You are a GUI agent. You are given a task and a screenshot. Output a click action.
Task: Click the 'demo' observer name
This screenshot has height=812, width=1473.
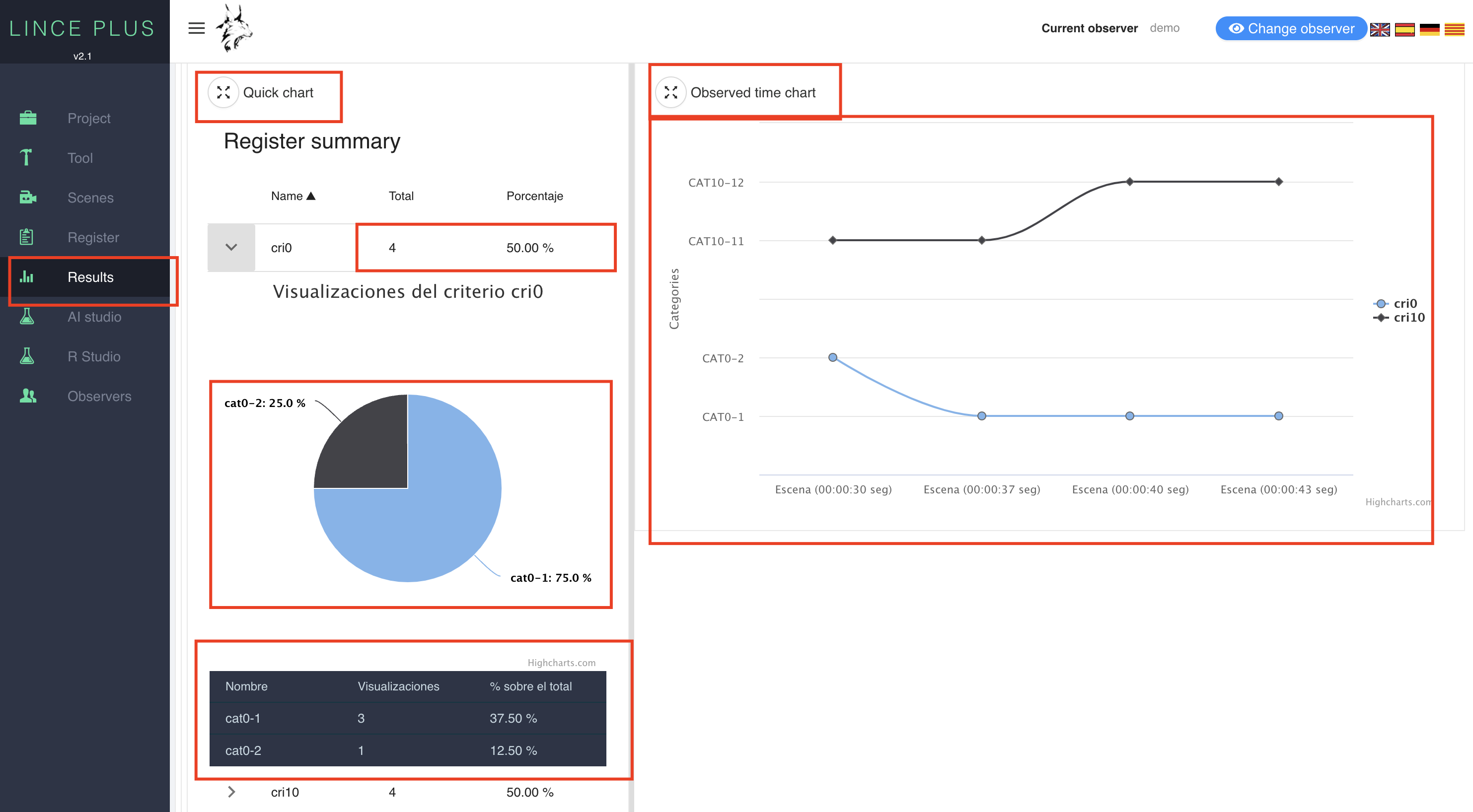click(x=1164, y=28)
